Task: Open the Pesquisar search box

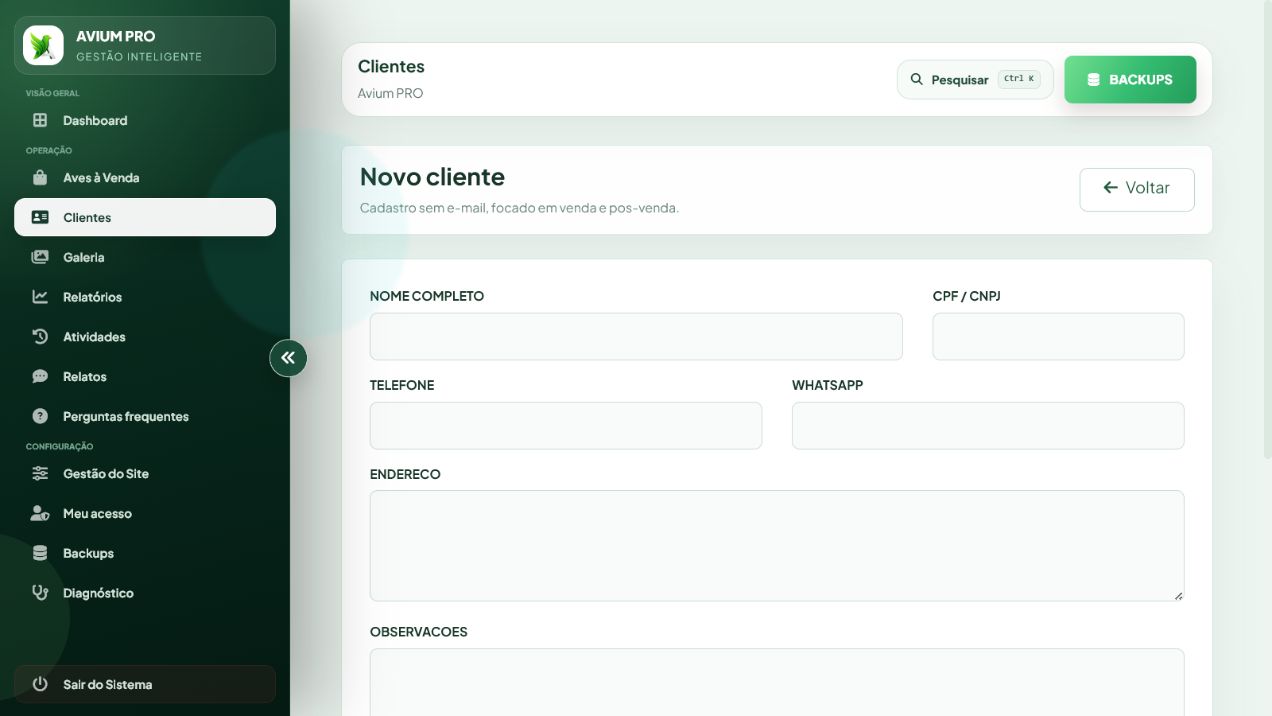Action: click(975, 79)
